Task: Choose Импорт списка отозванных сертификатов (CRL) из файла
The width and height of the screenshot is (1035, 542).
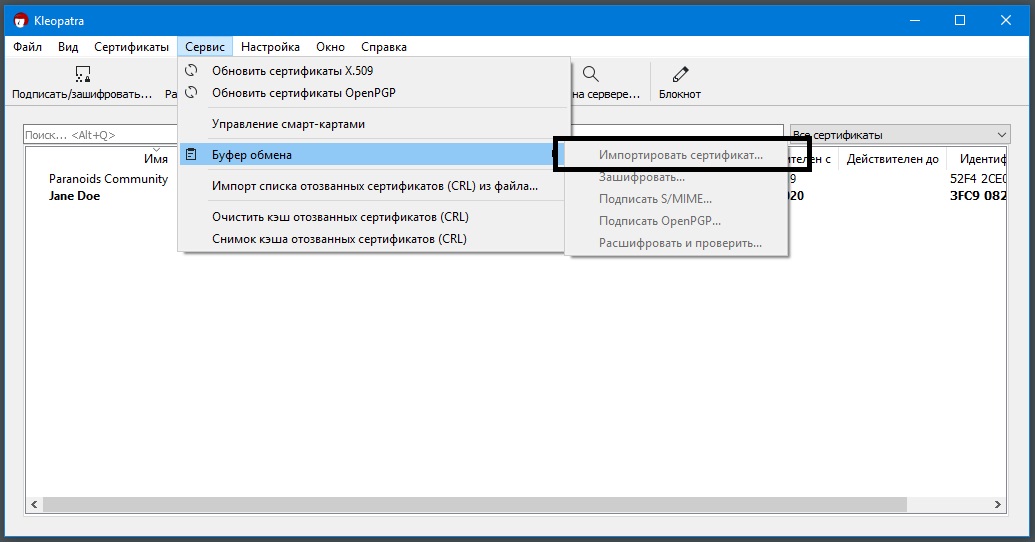Action: pos(373,186)
